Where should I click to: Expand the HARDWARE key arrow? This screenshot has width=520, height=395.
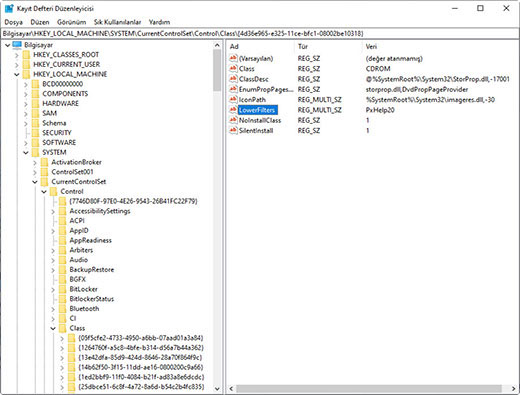pyautogui.click(x=26, y=104)
